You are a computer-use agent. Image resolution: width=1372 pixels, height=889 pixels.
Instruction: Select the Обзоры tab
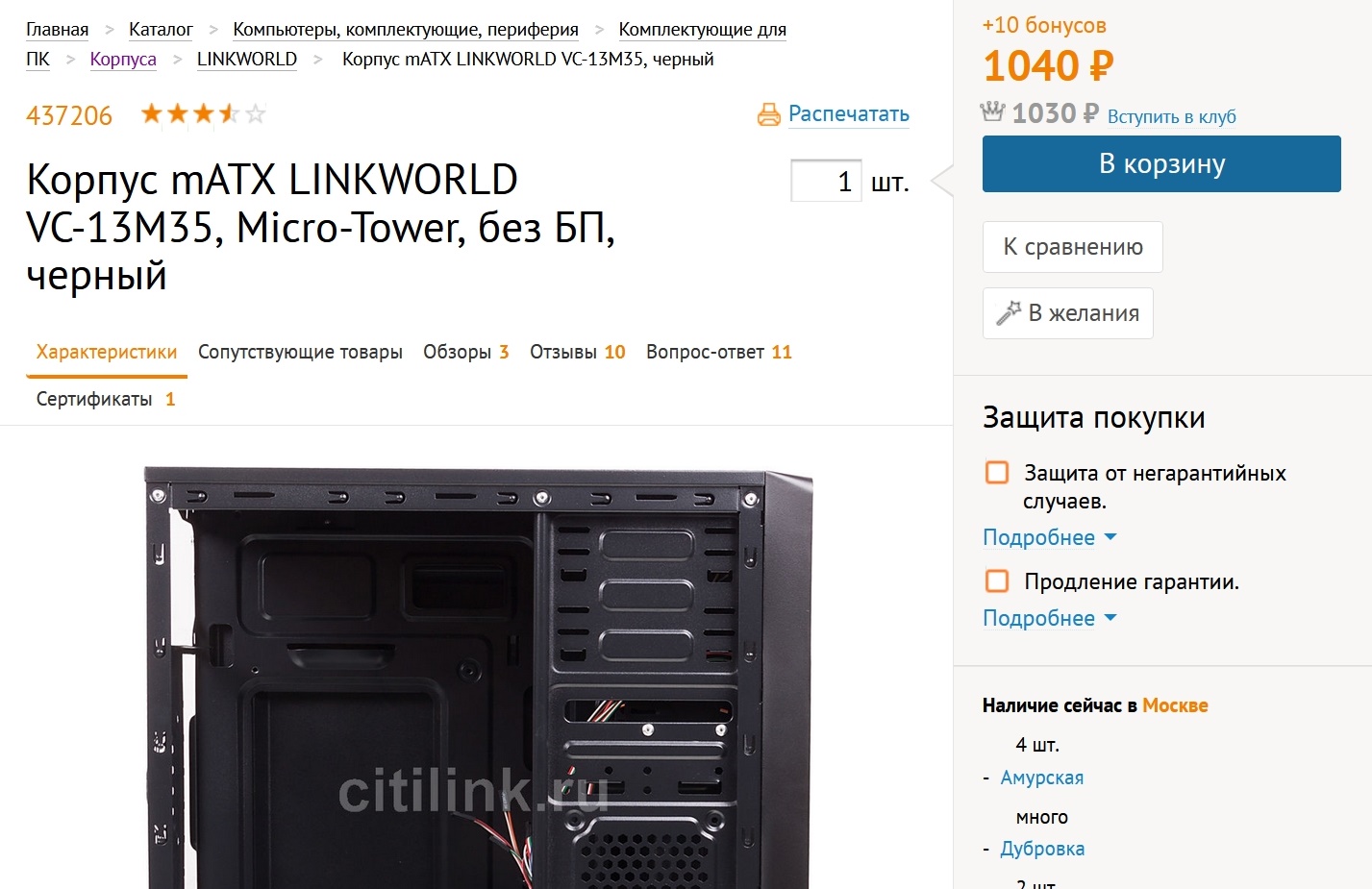(465, 352)
